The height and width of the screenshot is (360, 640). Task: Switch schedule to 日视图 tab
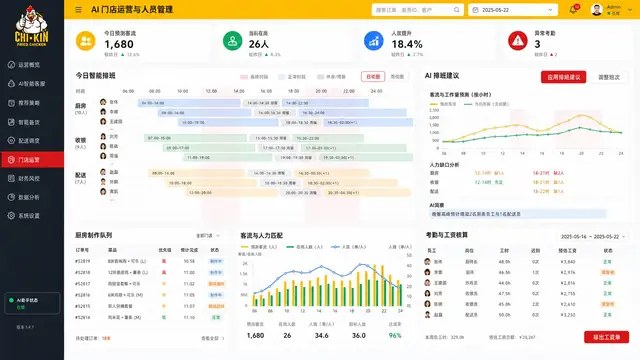tap(373, 76)
